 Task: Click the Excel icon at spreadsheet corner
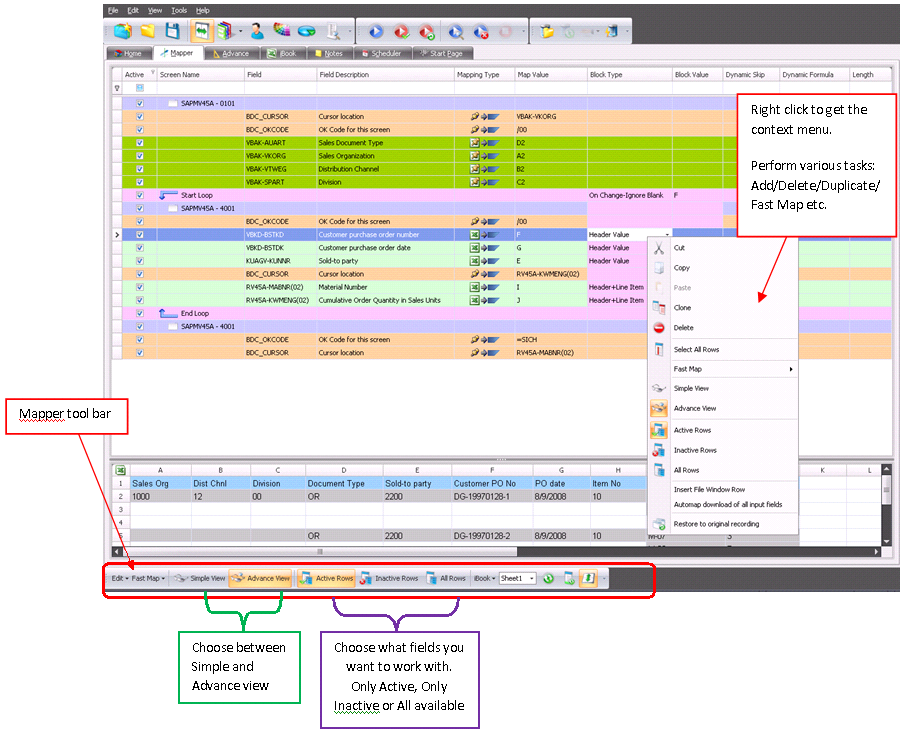tap(120, 470)
